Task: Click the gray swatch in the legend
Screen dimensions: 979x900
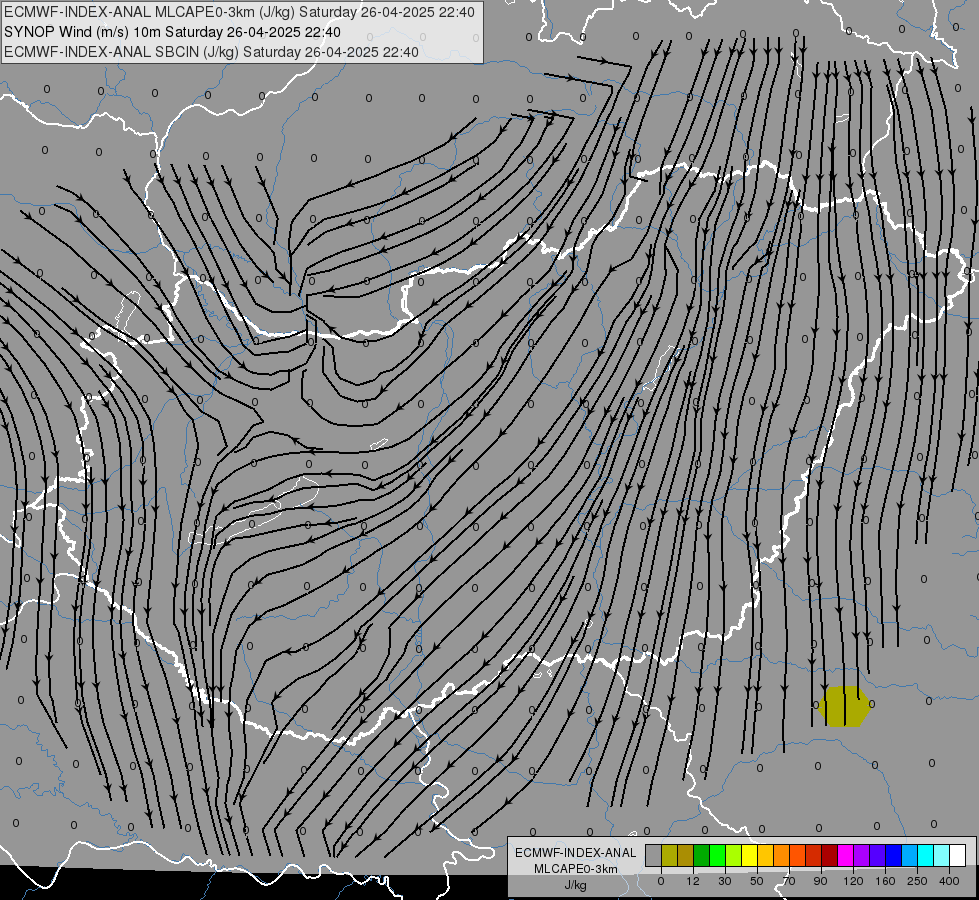Action: point(654,855)
